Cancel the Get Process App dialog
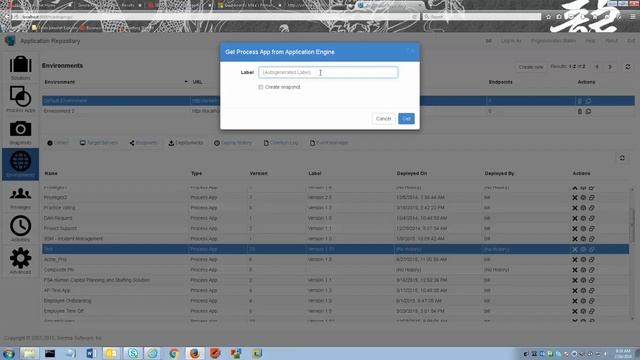Screen dimensions: 640x360 pos(383,118)
